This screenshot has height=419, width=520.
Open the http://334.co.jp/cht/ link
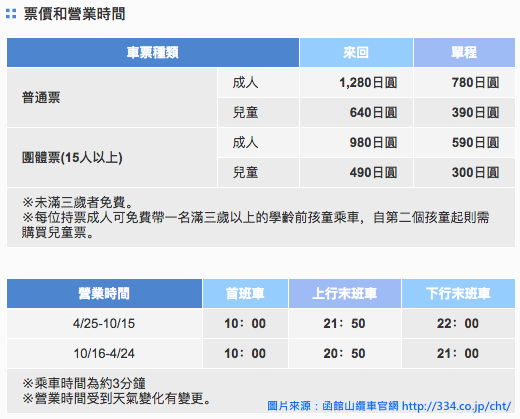pos(456,406)
